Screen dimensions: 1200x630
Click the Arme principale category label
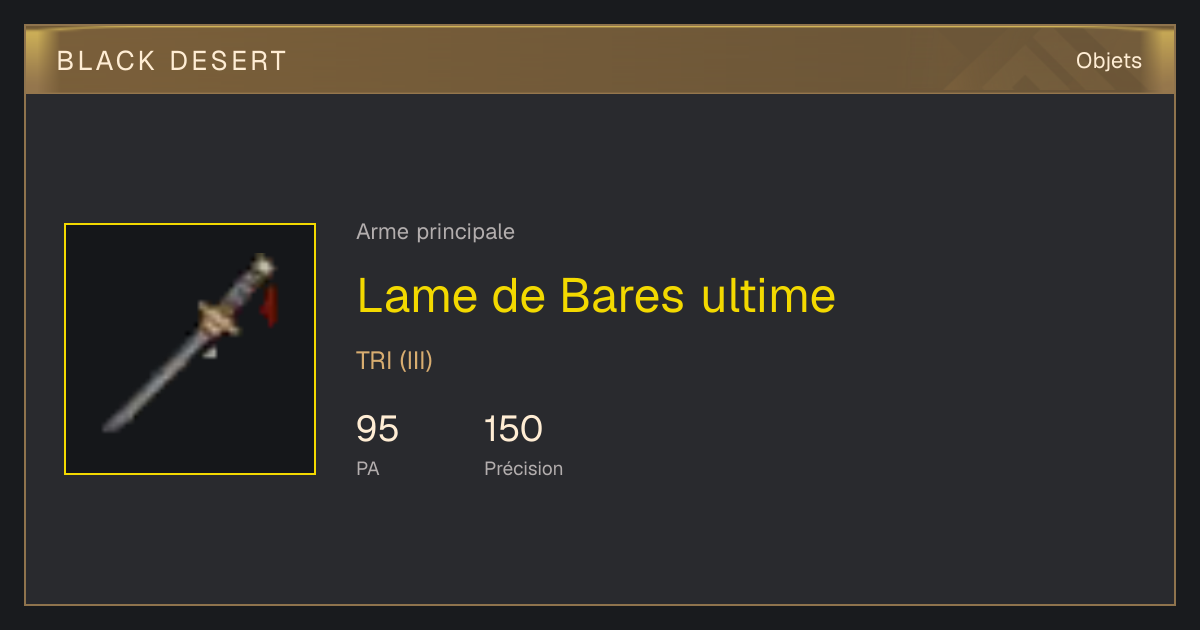pos(435,232)
